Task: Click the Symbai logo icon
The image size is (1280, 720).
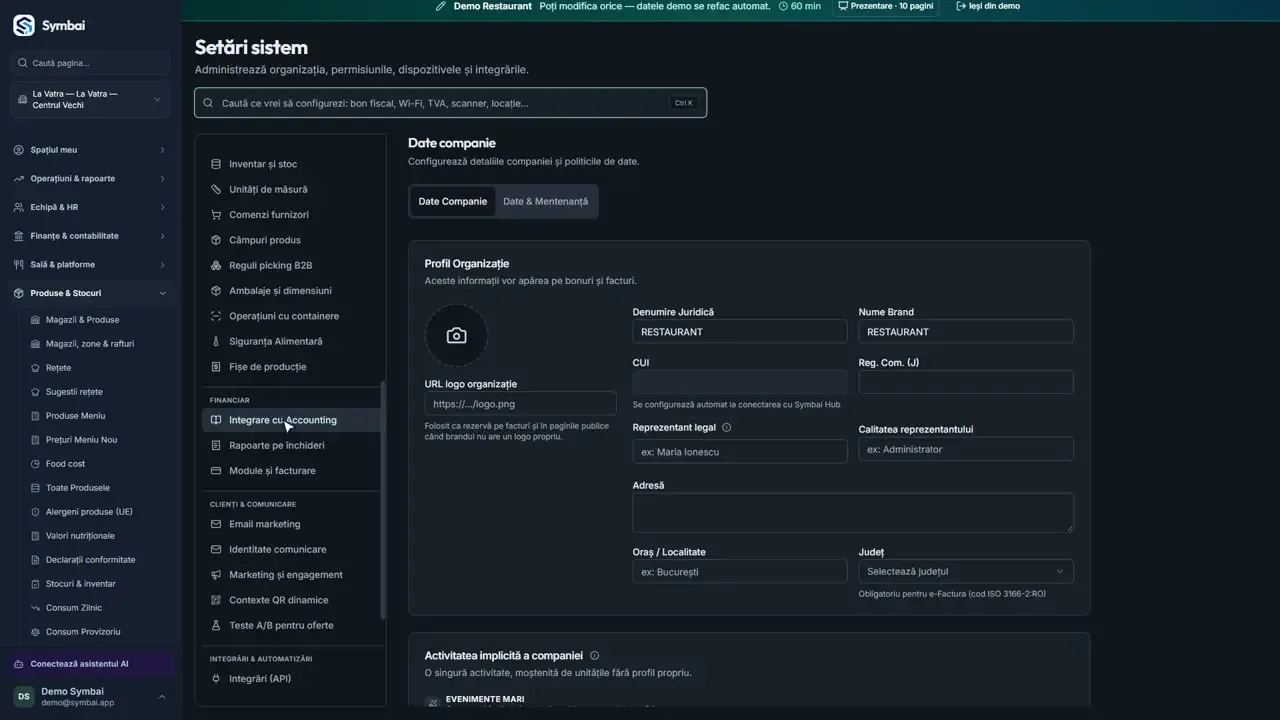Action: click(x=24, y=26)
